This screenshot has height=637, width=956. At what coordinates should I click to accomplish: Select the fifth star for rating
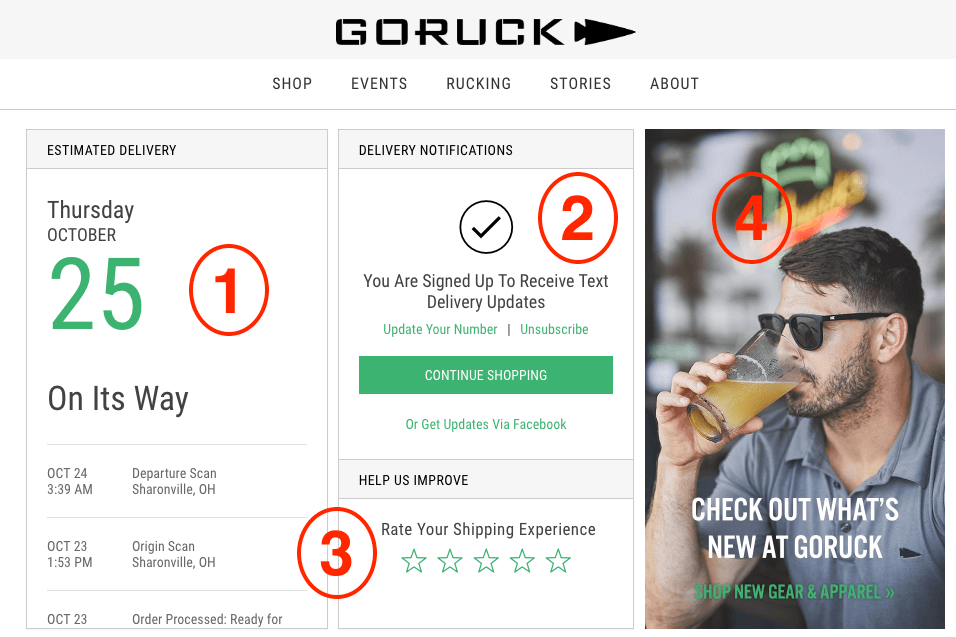click(x=558, y=561)
